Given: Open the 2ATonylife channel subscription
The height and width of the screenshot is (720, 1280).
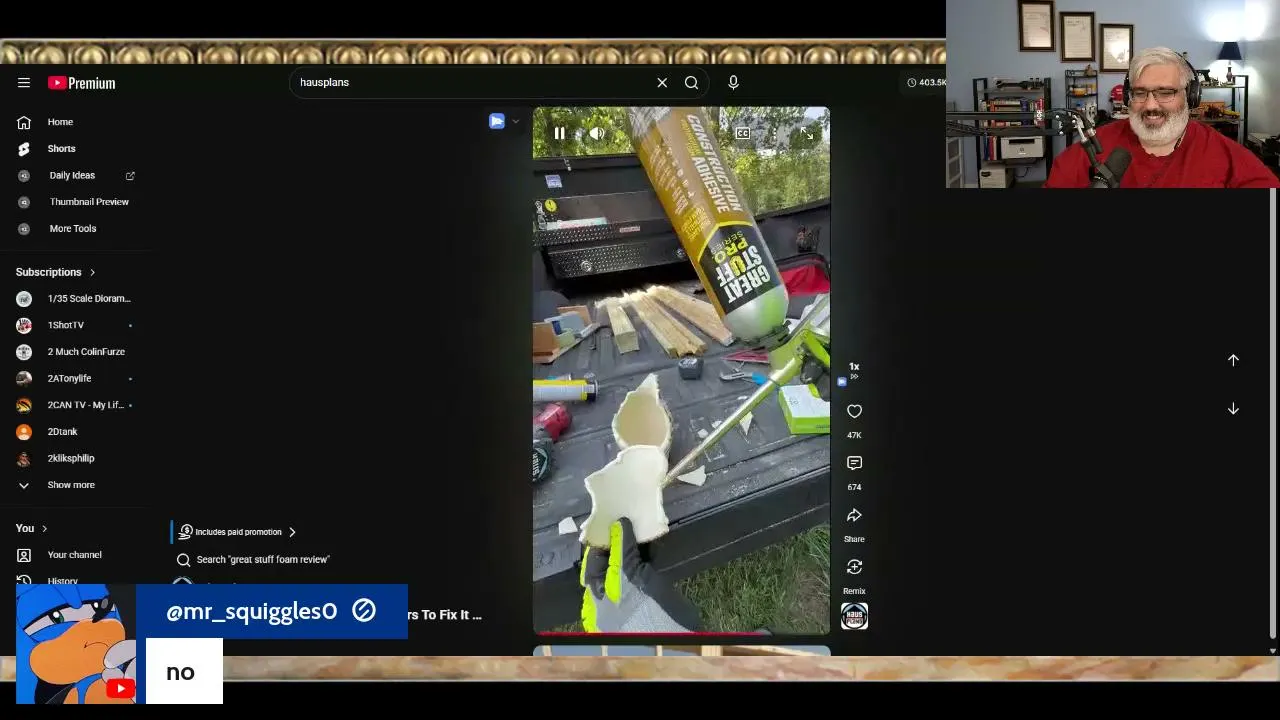Looking at the screenshot, I should (69, 379).
